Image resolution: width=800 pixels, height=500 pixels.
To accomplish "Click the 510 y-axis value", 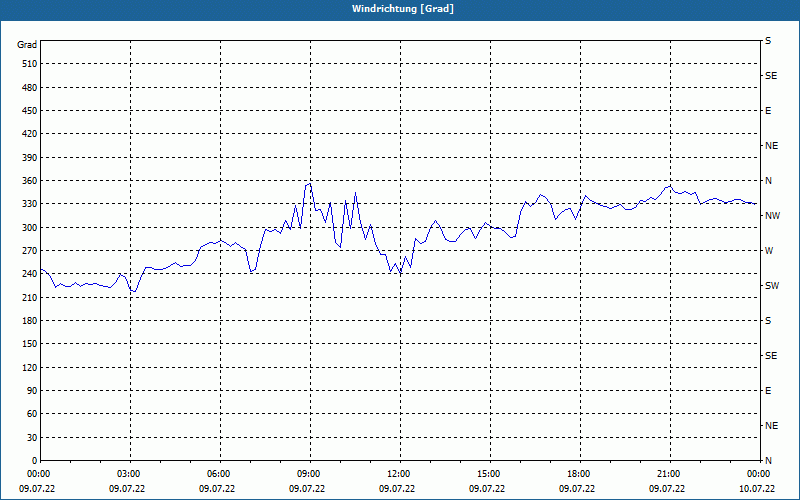I will [x=30, y=64].
